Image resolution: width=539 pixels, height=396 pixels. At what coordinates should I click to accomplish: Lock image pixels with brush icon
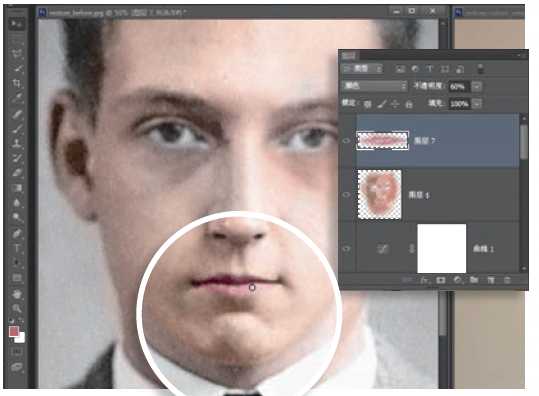[x=382, y=104]
